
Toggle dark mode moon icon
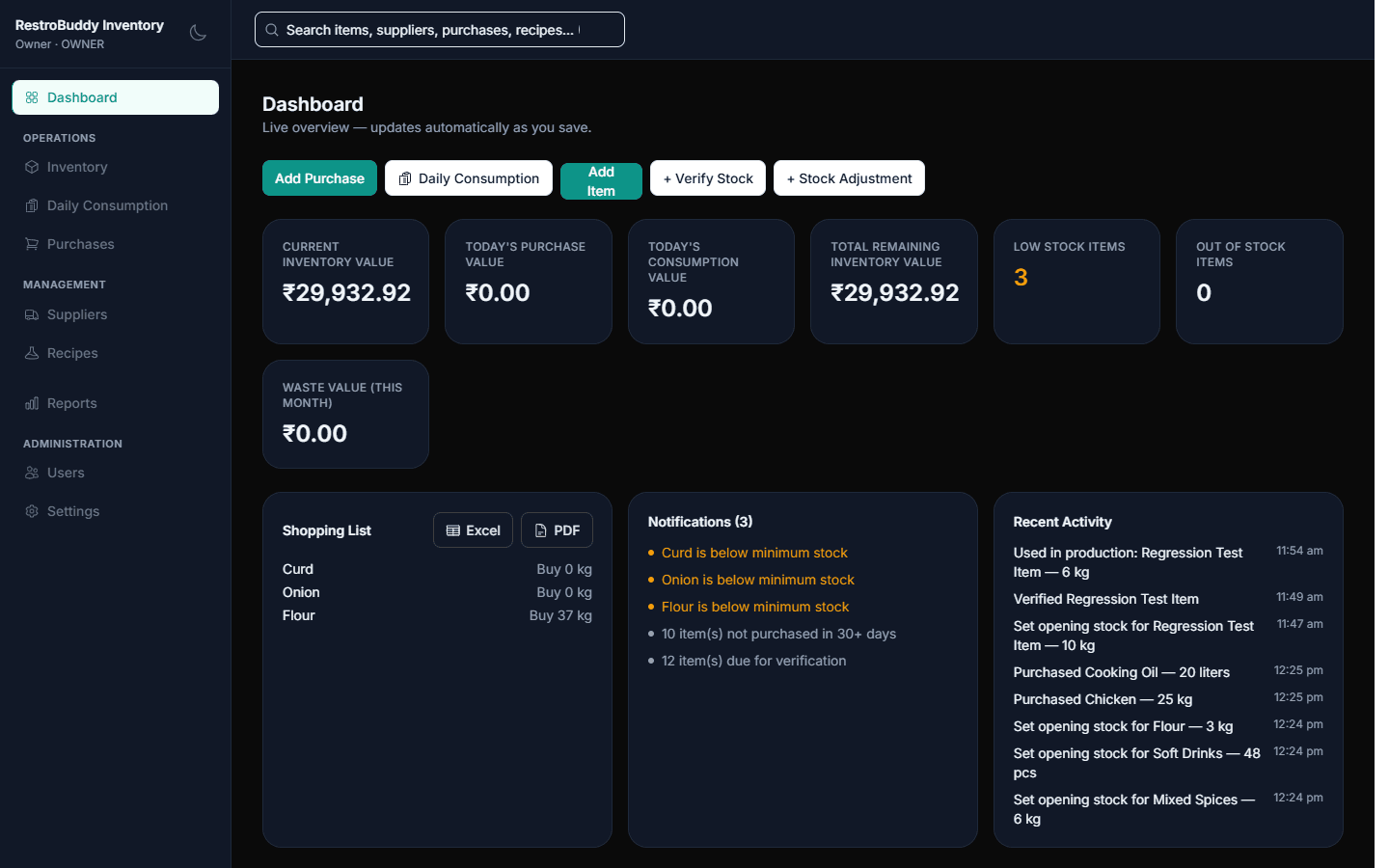tap(198, 33)
